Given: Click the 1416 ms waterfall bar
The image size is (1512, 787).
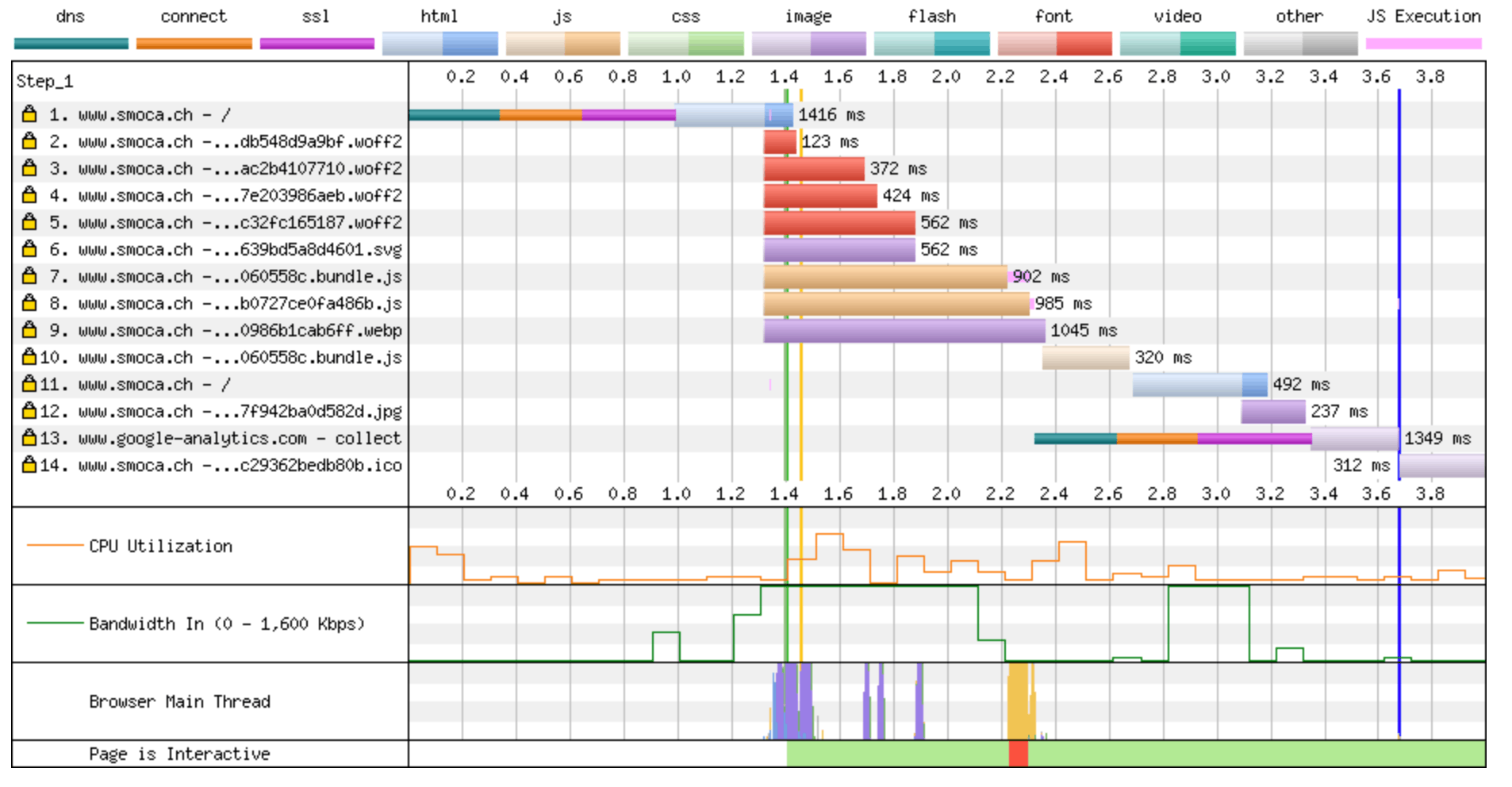Looking at the screenshot, I should point(601,115).
